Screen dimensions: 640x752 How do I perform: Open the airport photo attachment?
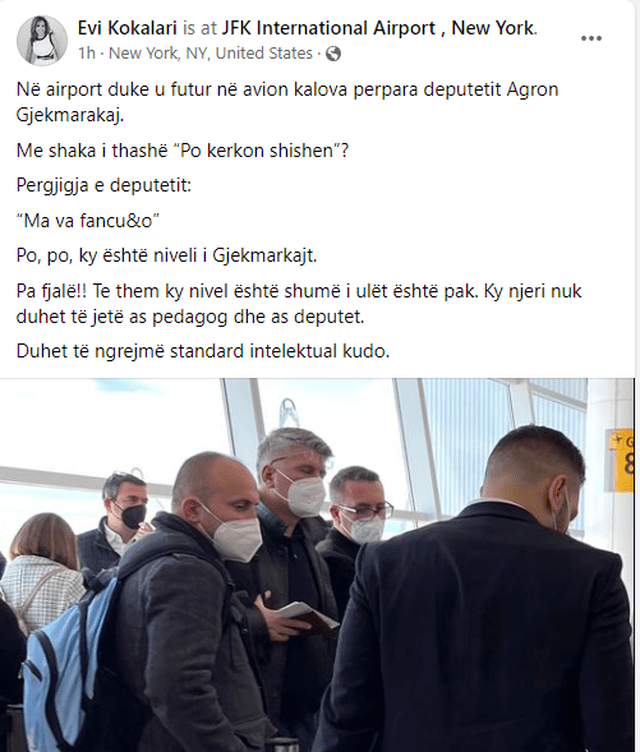click(317, 565)
